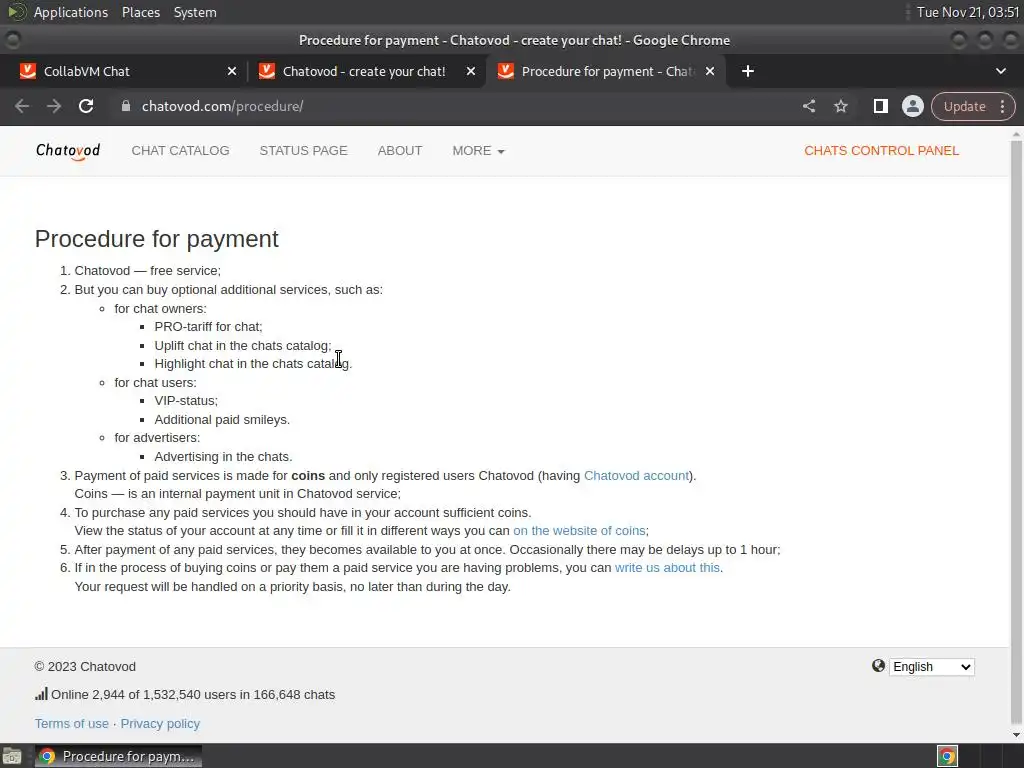
Task: Click the globe icon near language selector
Action: pos(878,665)
